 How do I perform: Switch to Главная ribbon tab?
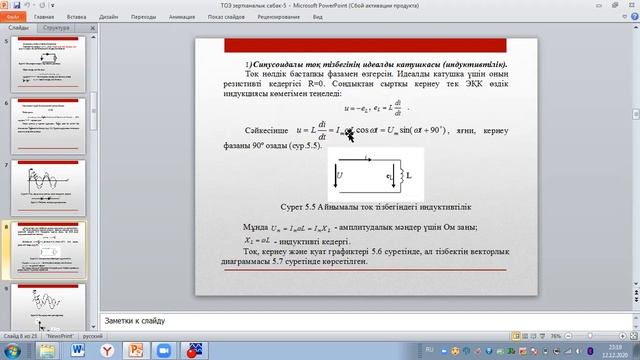44,17
